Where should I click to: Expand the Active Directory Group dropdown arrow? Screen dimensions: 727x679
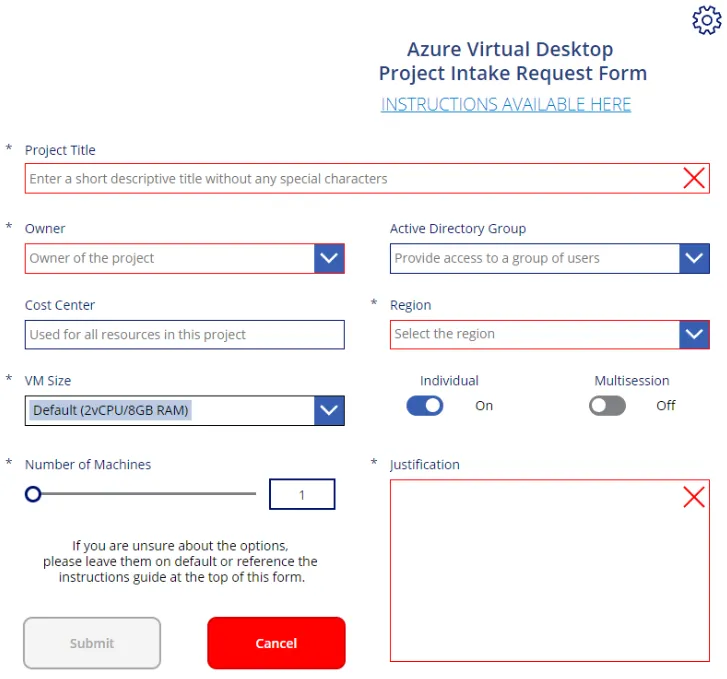tap(694, 258)
